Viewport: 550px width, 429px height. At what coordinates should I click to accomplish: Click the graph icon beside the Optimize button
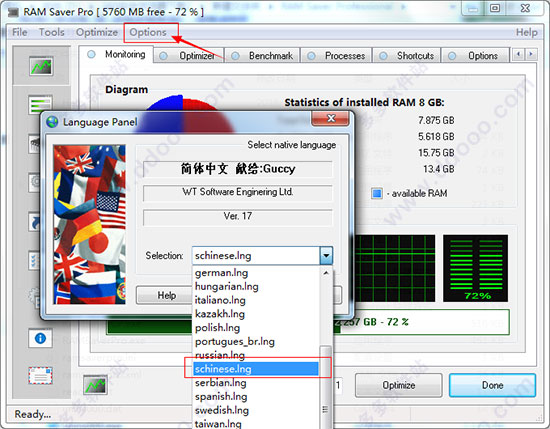pyautogui.click(x=95, y=385)
